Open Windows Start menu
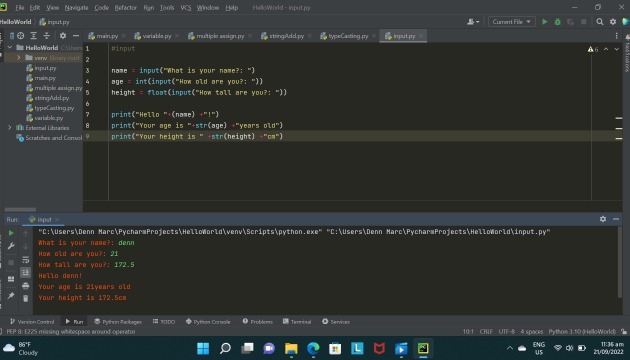 [x=203, y=348]
